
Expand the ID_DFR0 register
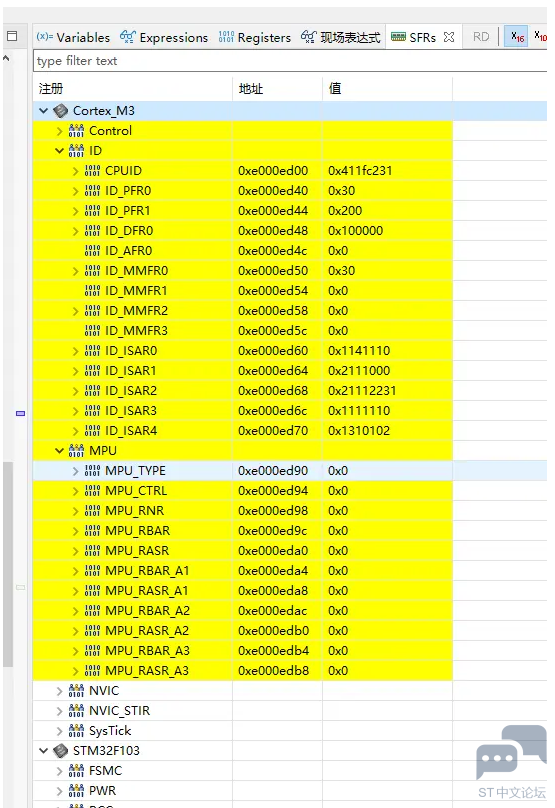pyautogui.click(x=76, y=231)
